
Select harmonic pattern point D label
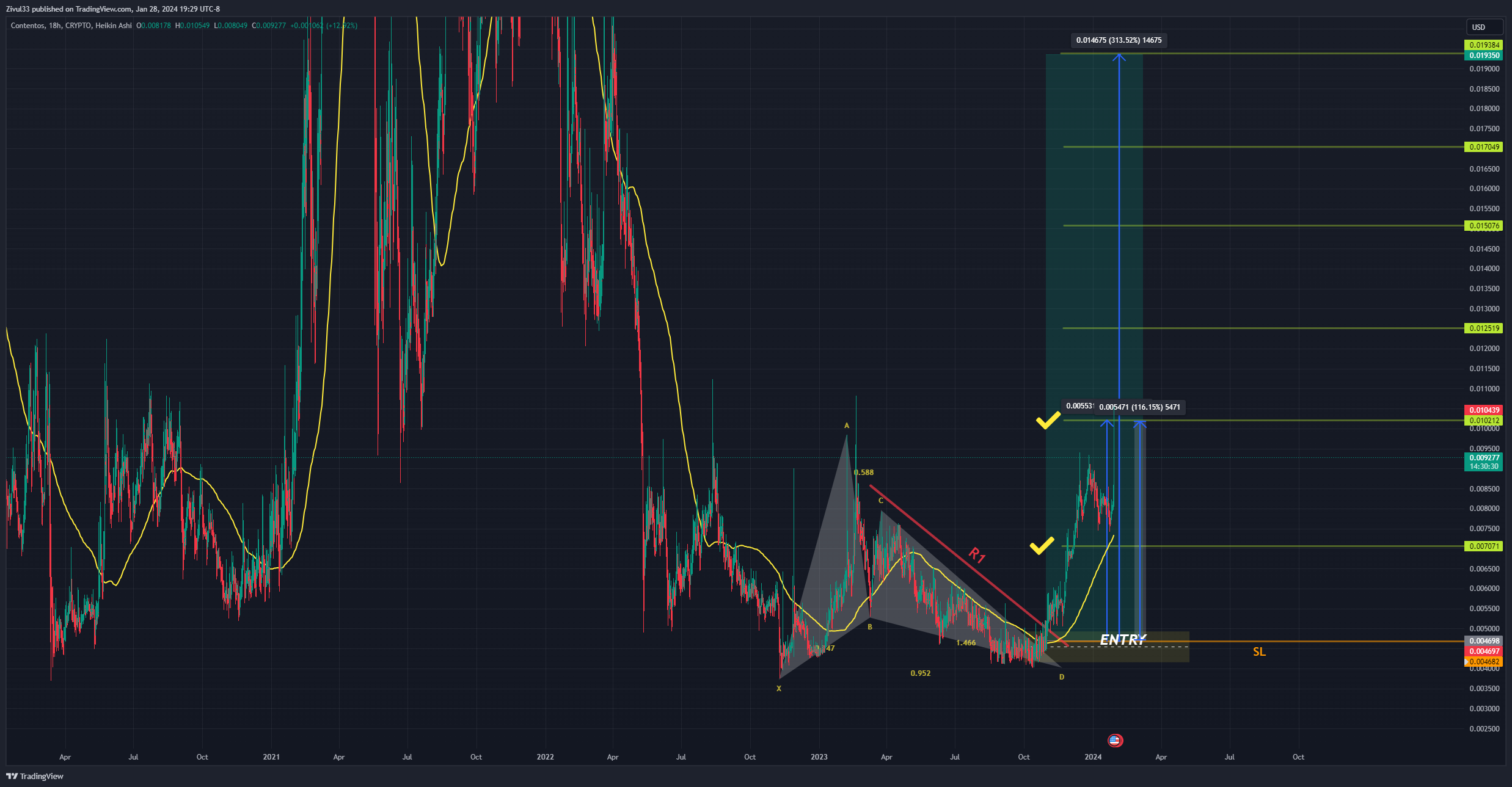1062,677
